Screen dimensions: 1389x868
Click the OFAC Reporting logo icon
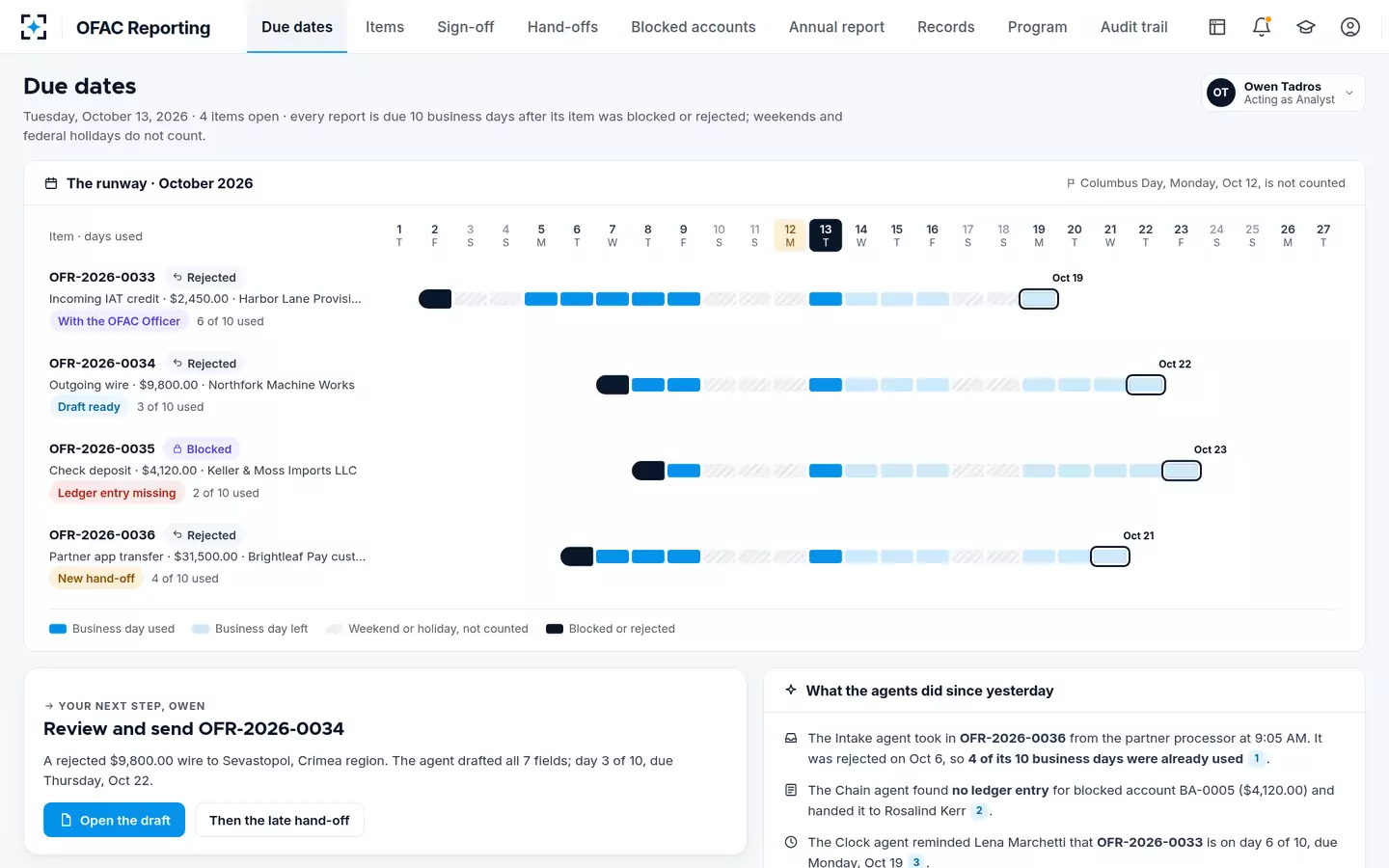pyautogui.click(x=34, y=27)
